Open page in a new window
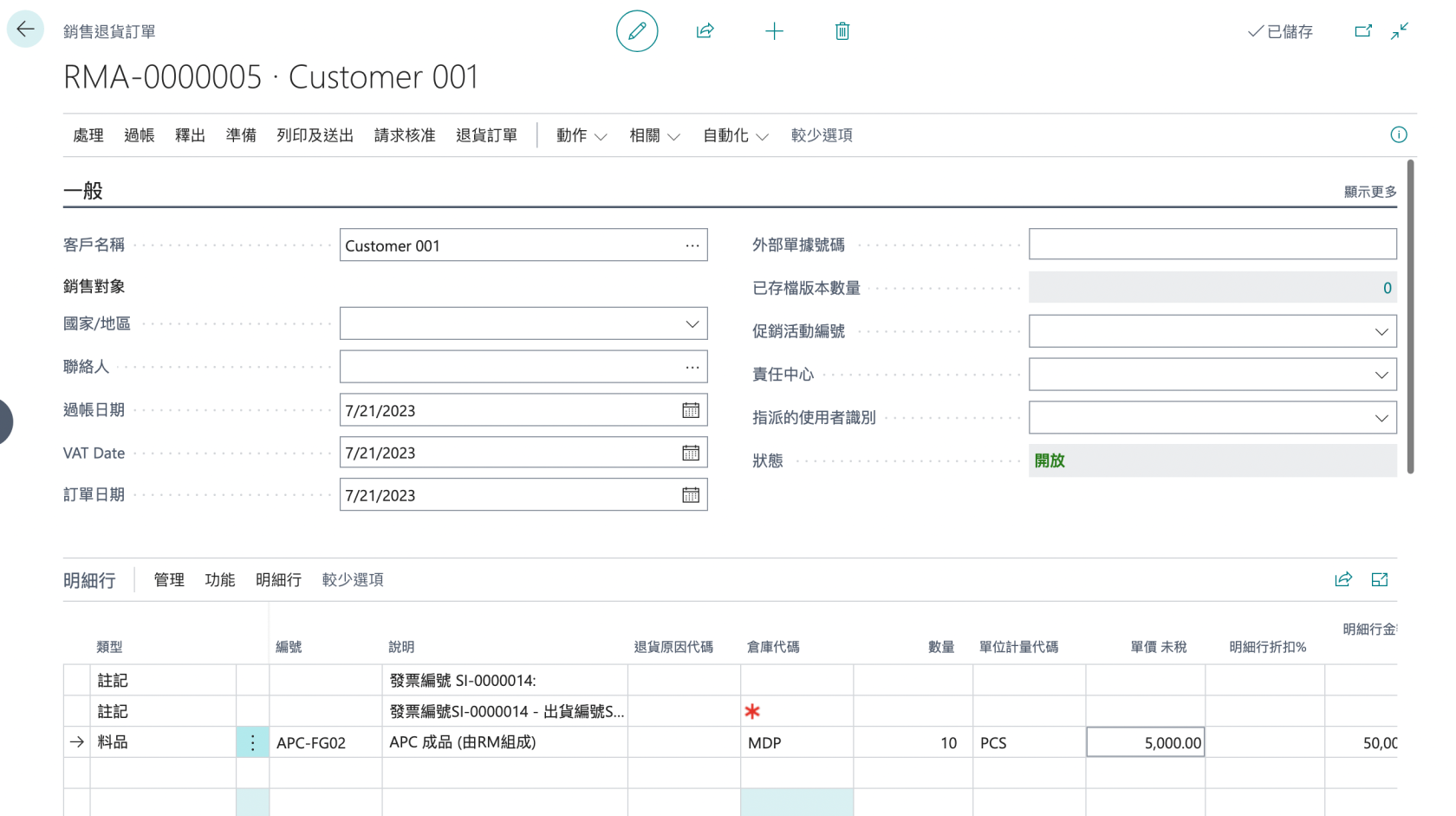Image resolution: width=1456 pixels, height=816 pixels. (x=1363, y=31)
